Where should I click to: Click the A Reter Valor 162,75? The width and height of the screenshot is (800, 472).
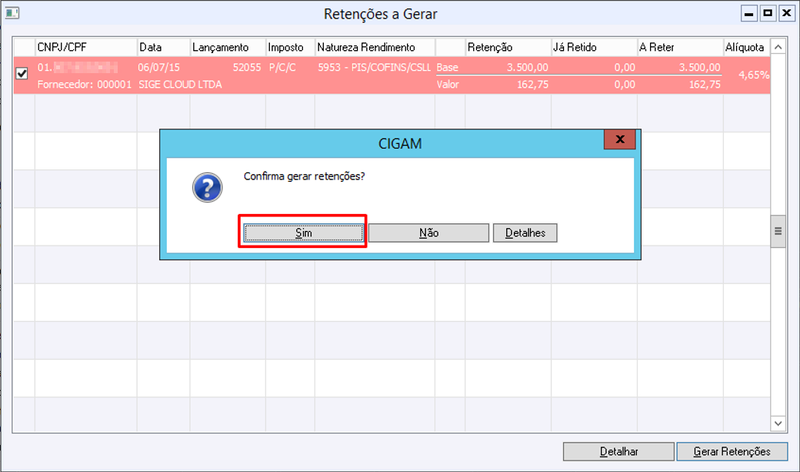705,85
